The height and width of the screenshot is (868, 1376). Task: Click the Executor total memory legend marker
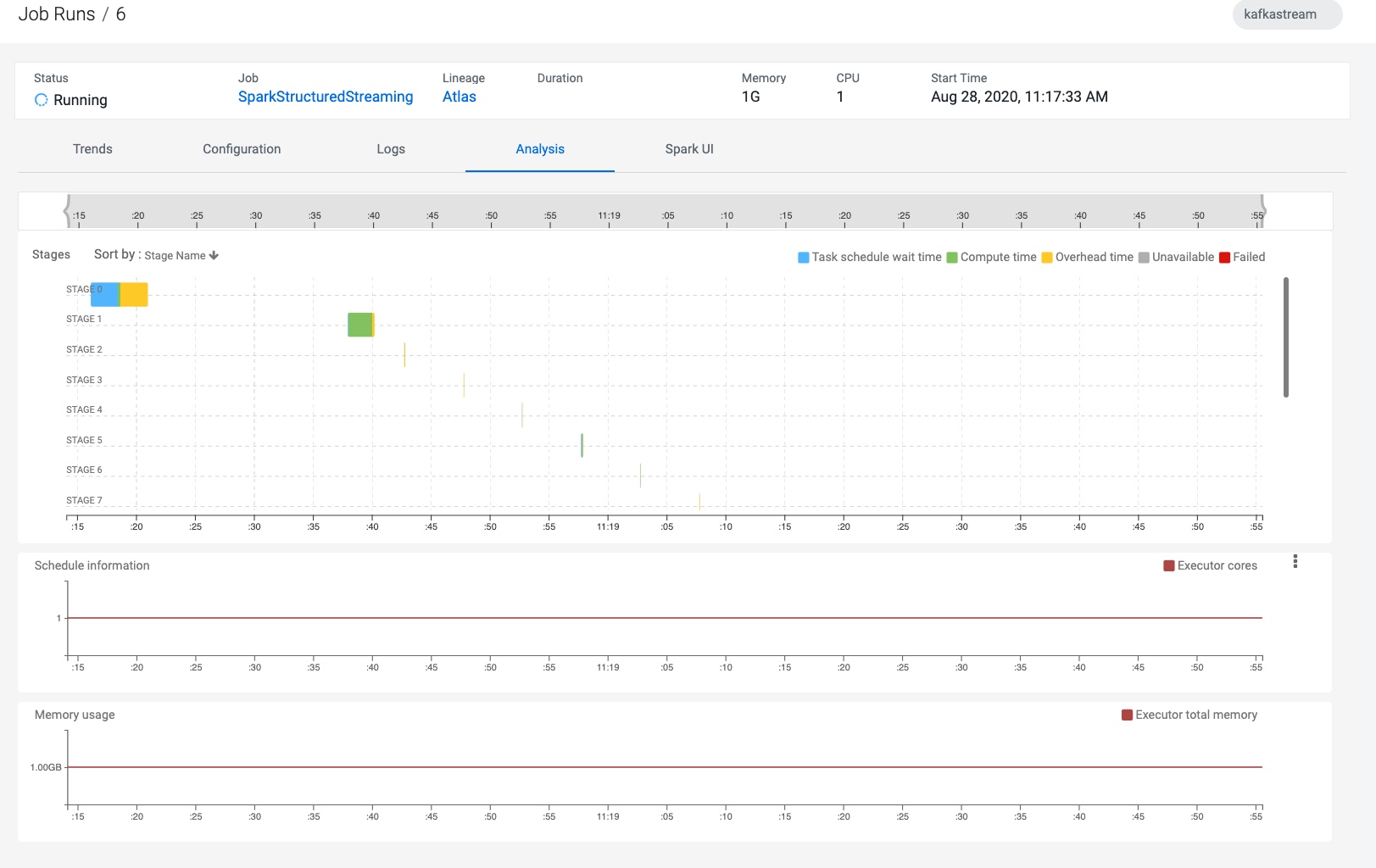(x=1127, y=715)
